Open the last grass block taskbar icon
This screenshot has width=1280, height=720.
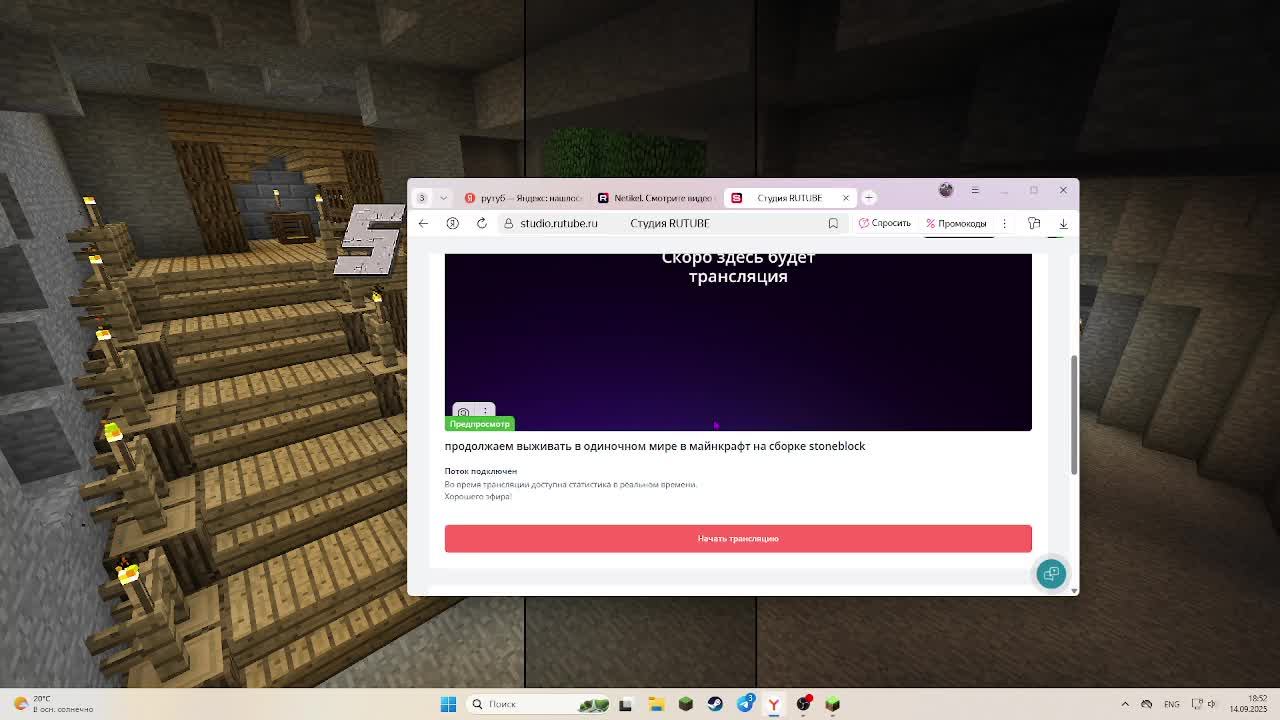coord(833,704)
